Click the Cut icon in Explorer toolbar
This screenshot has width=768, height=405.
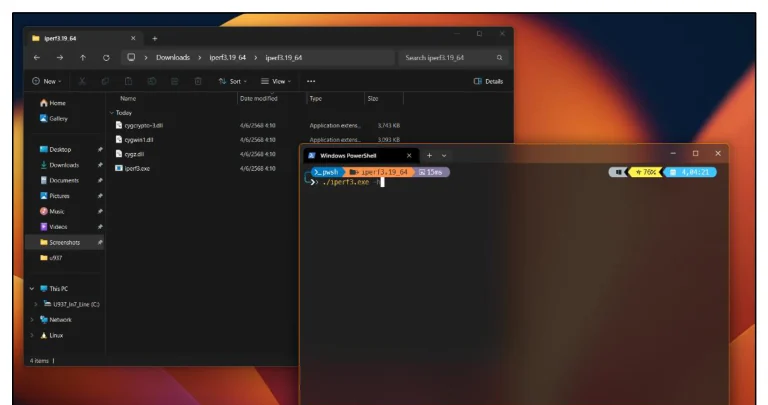pyautogui.click(x=82, y=81)
